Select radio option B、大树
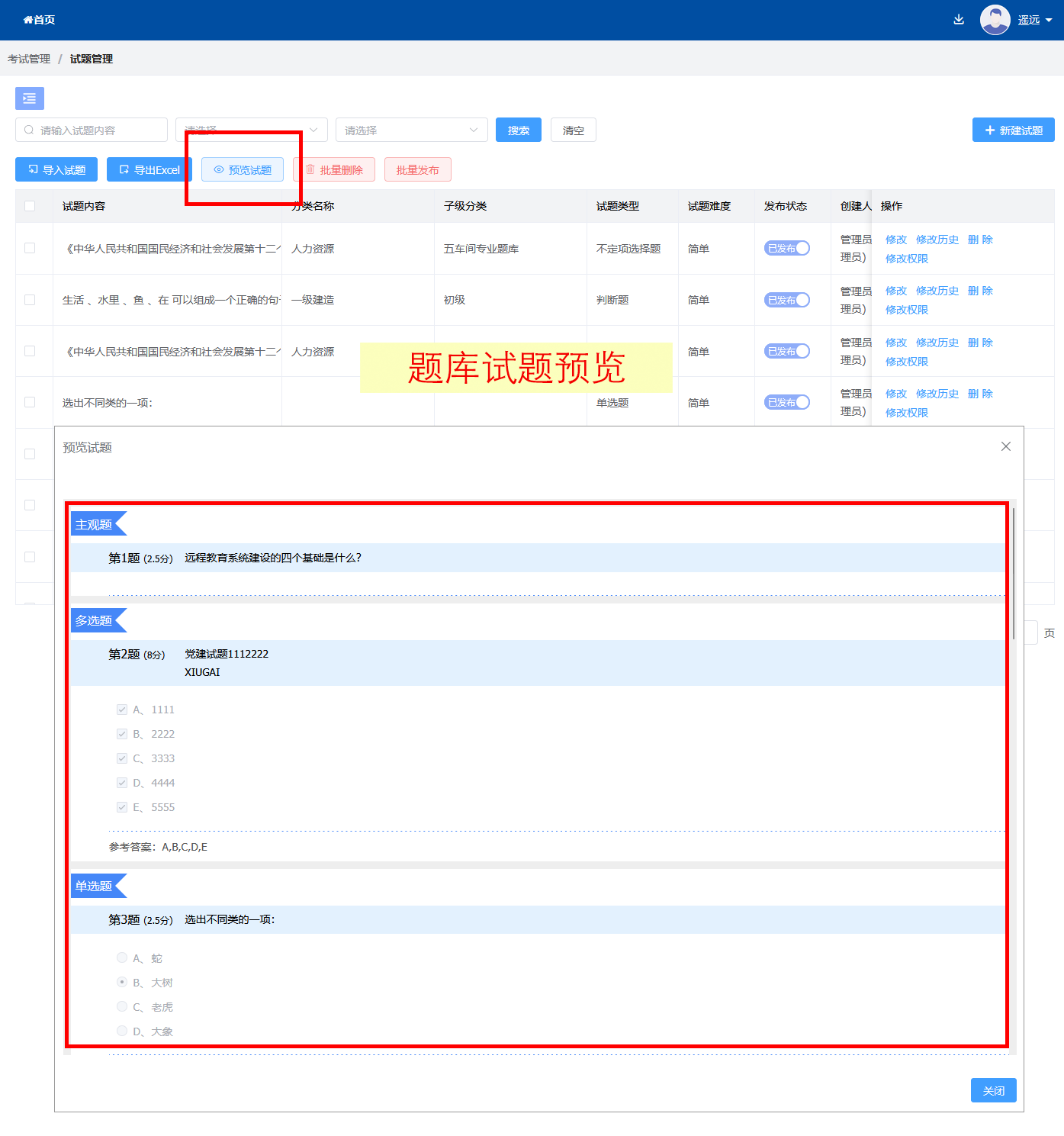The image size is (1064, 1136). (122, 982)
